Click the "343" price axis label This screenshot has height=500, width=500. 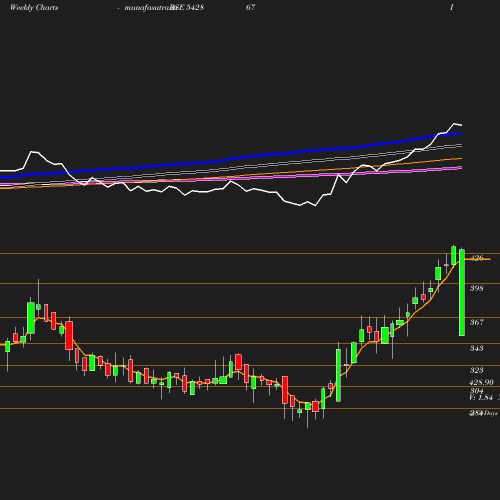477,348
